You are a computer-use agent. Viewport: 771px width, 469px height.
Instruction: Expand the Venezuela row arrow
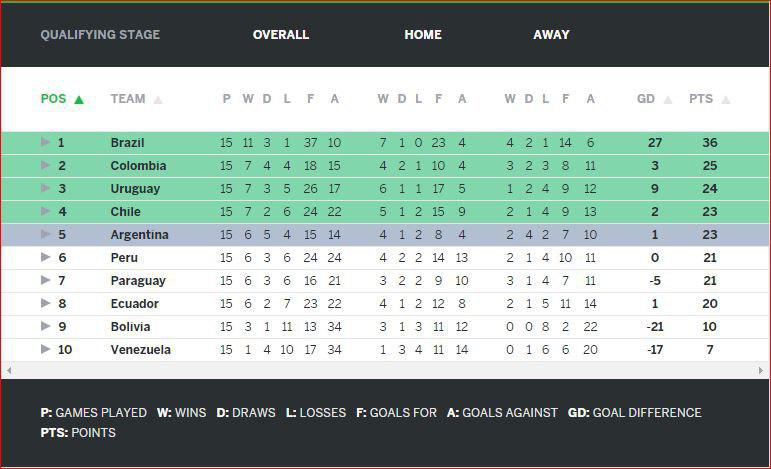[45, 350]
